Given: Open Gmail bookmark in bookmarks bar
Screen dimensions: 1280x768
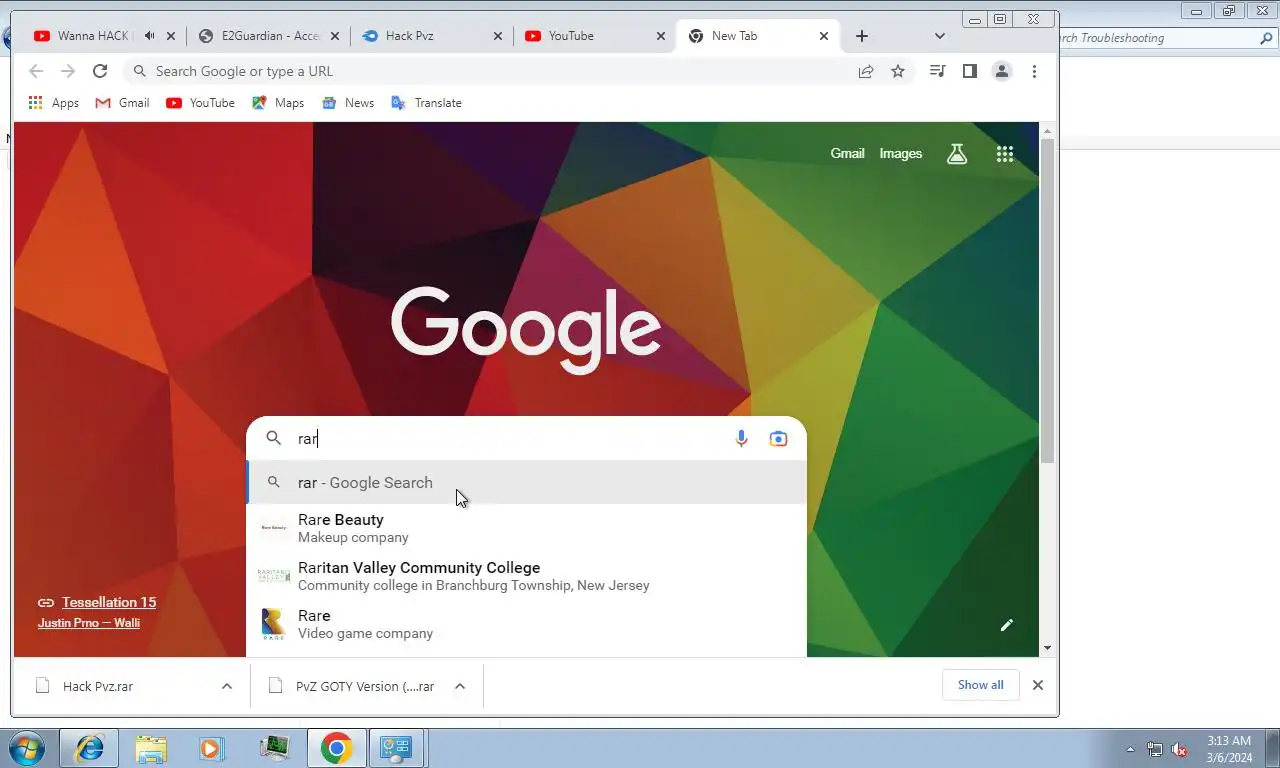Looking at the screenshot, I should (122, 103).
